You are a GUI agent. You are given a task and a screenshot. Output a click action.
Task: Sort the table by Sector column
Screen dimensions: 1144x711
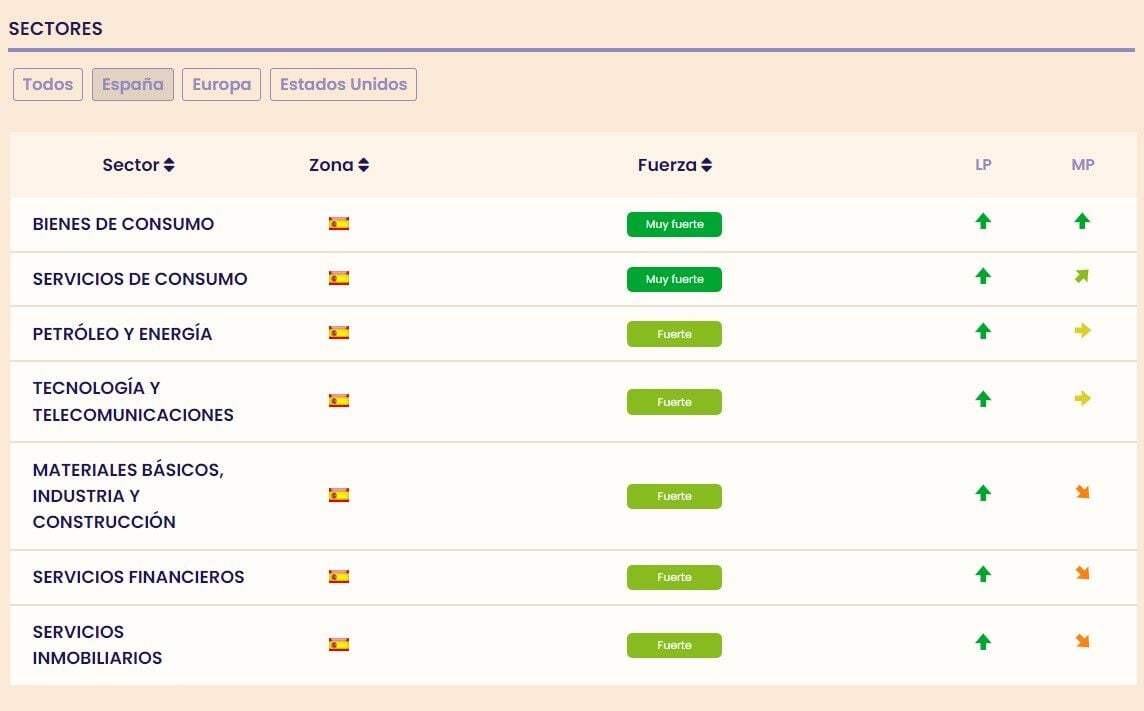coord(138,165)
